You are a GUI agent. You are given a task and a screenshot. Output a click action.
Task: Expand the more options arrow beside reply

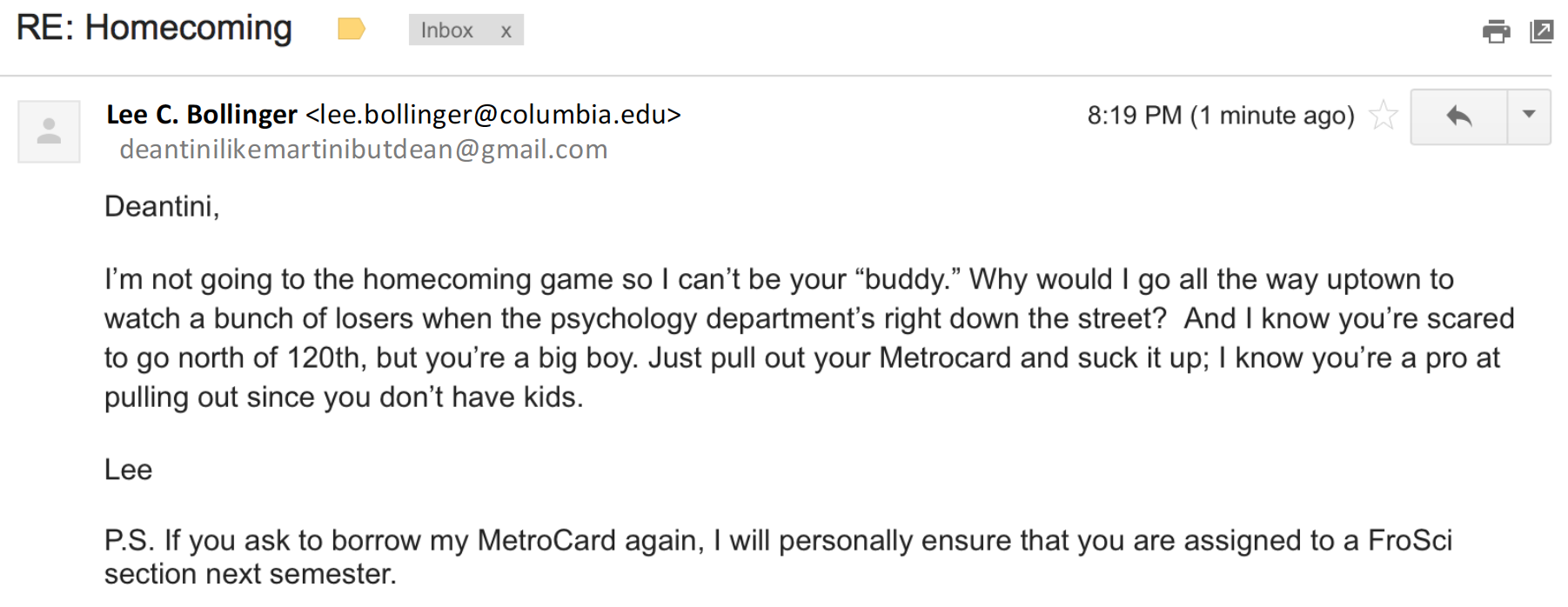(x=1529, y=116)
